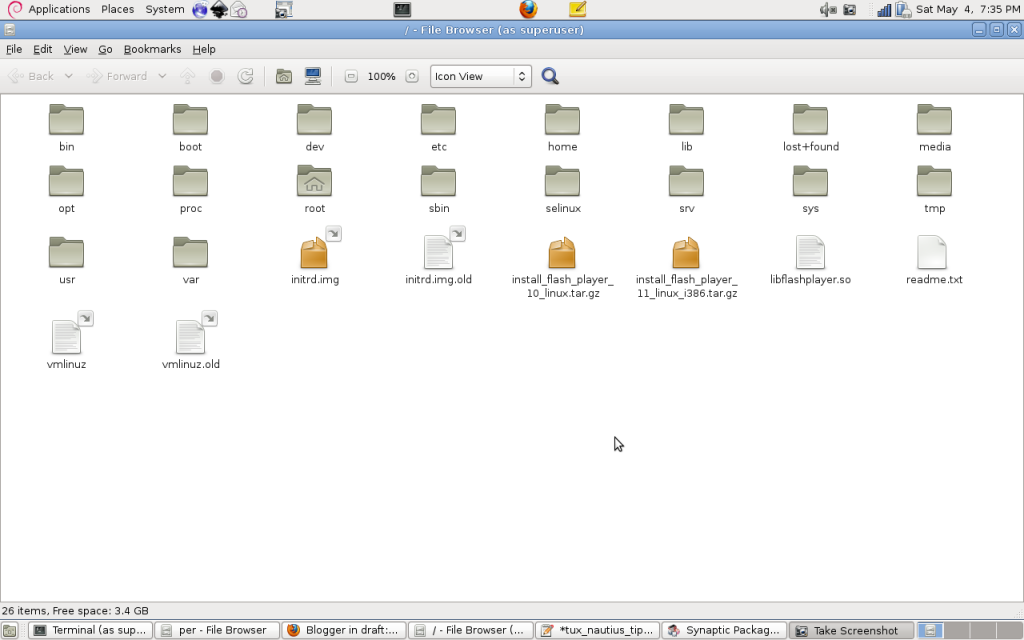Click the Computer toolbar icon
Image resolution: width=1024 pixels, height=640 pixels.
click(x=313, y=76)
